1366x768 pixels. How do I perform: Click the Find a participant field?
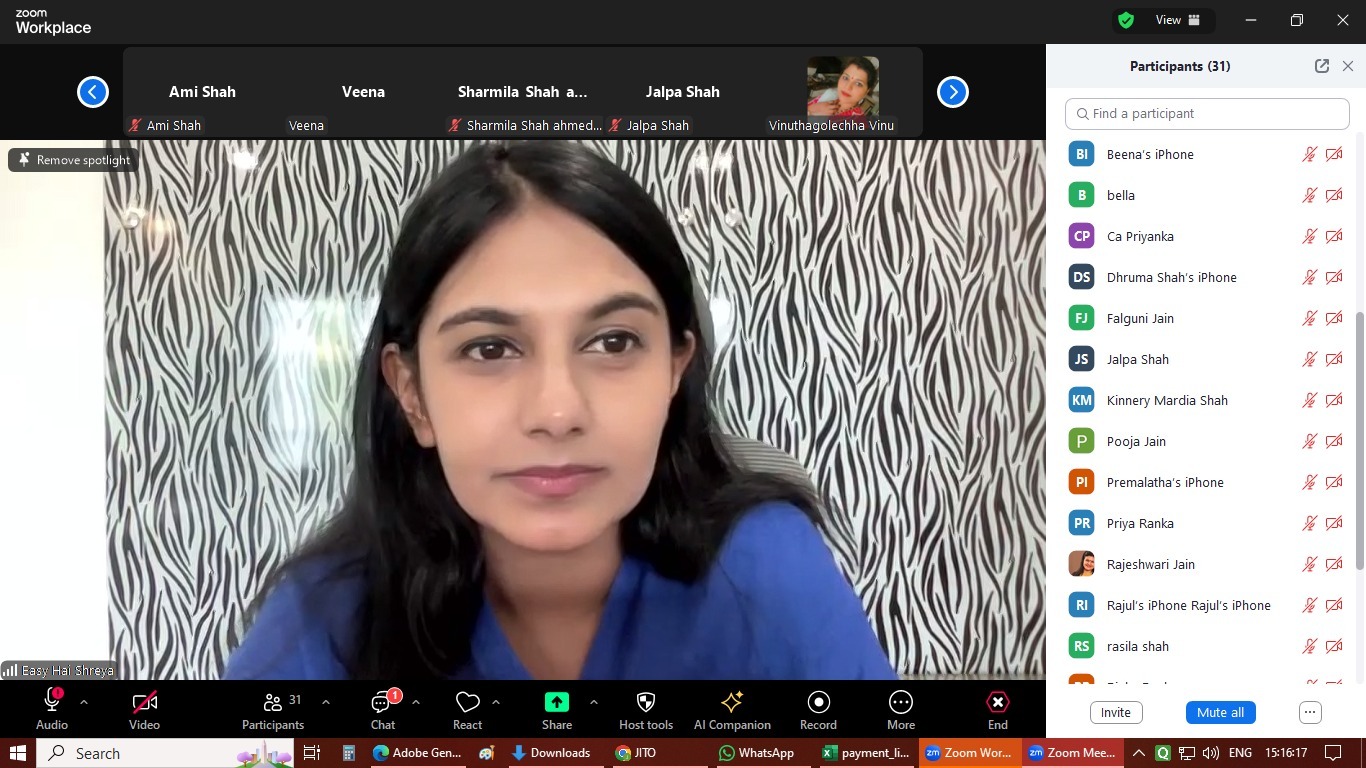click(x=1207, y=114)
